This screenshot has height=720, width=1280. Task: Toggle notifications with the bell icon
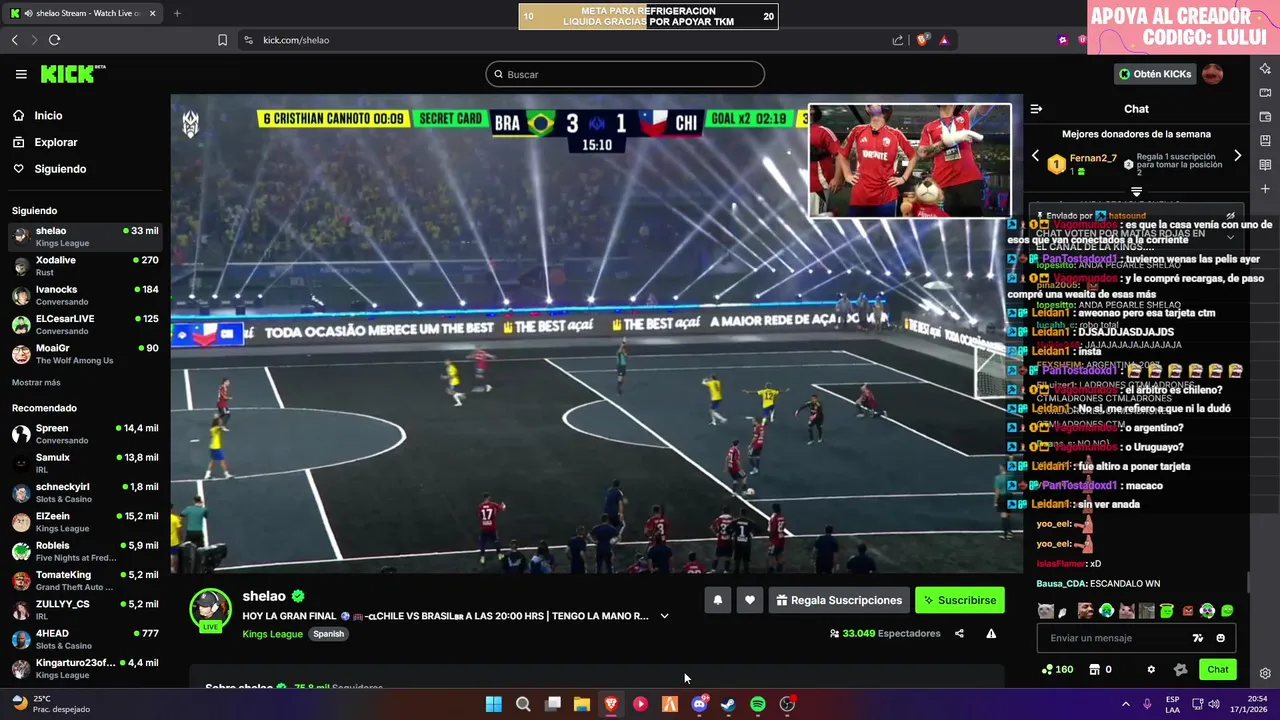click(x=717, y=600)
